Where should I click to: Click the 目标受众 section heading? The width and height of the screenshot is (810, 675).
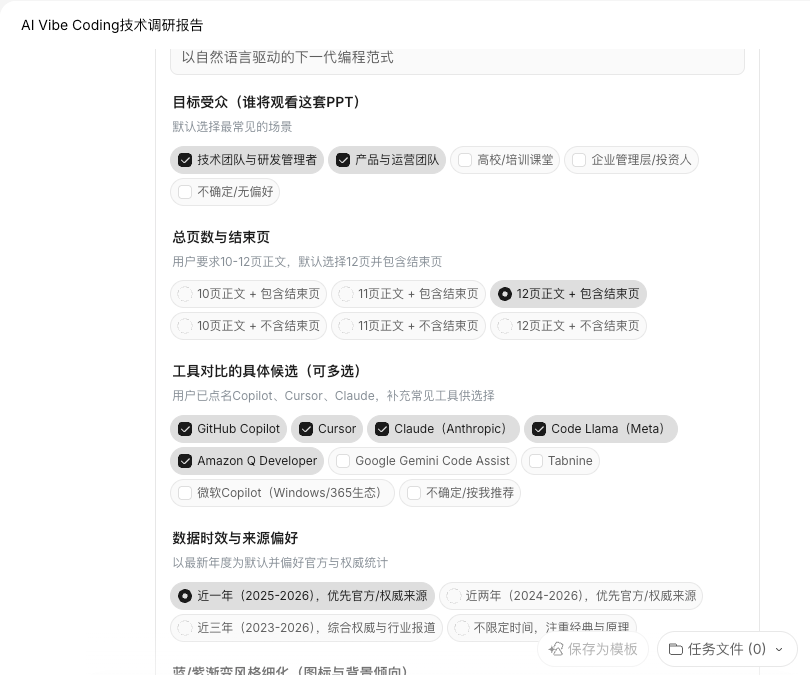[x=267, y=102]
